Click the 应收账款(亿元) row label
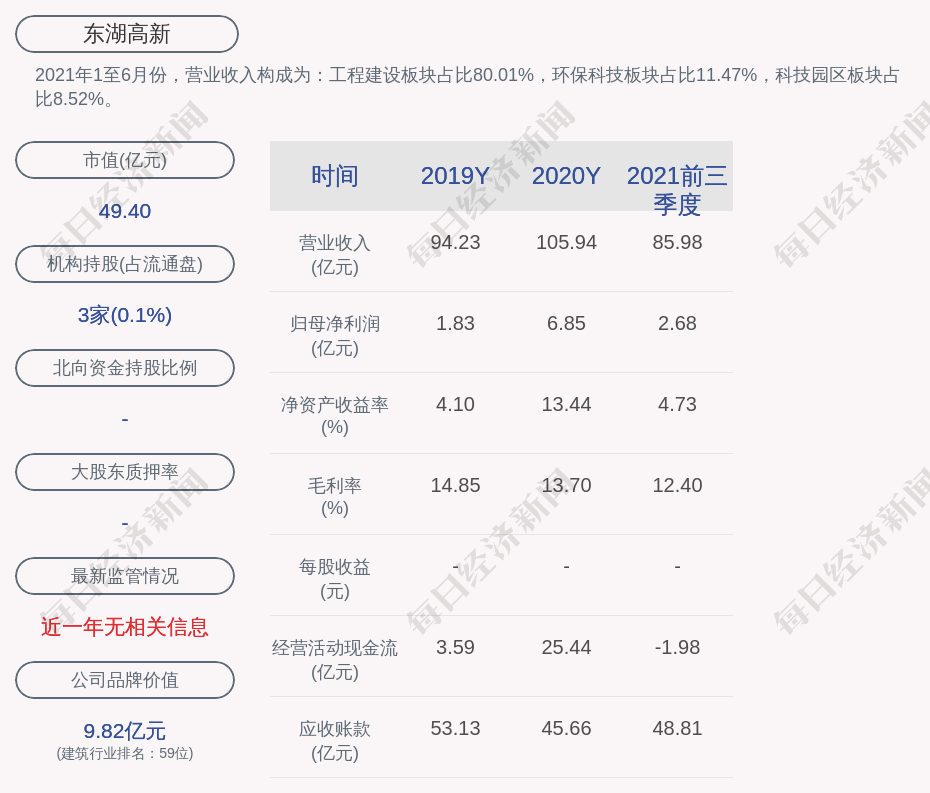 pos(335,741)
